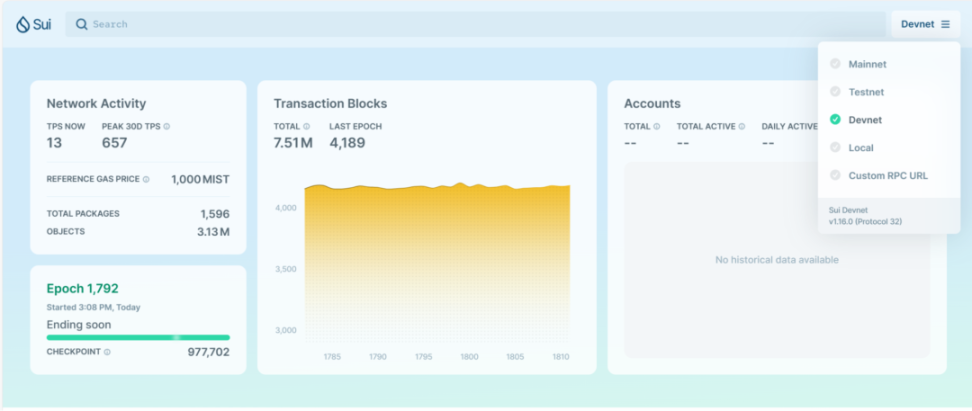This screenshot has height=411, width=972.
Task: Click the checkpoint number 977,702
Action: click(208, 352)
